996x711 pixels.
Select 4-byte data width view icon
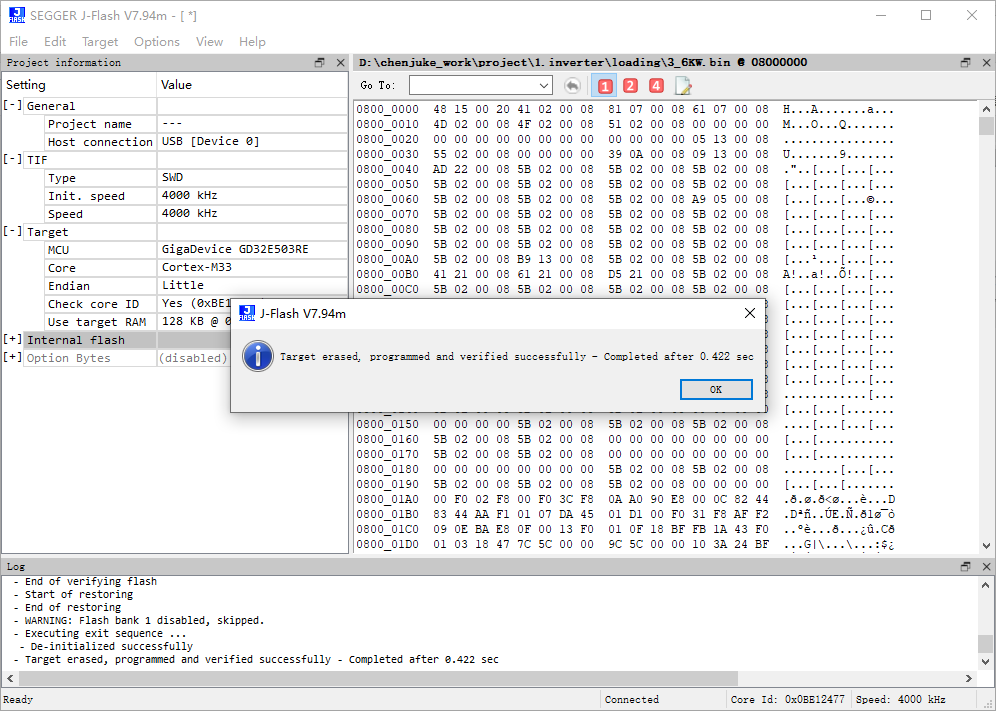[x=656, y=86]
